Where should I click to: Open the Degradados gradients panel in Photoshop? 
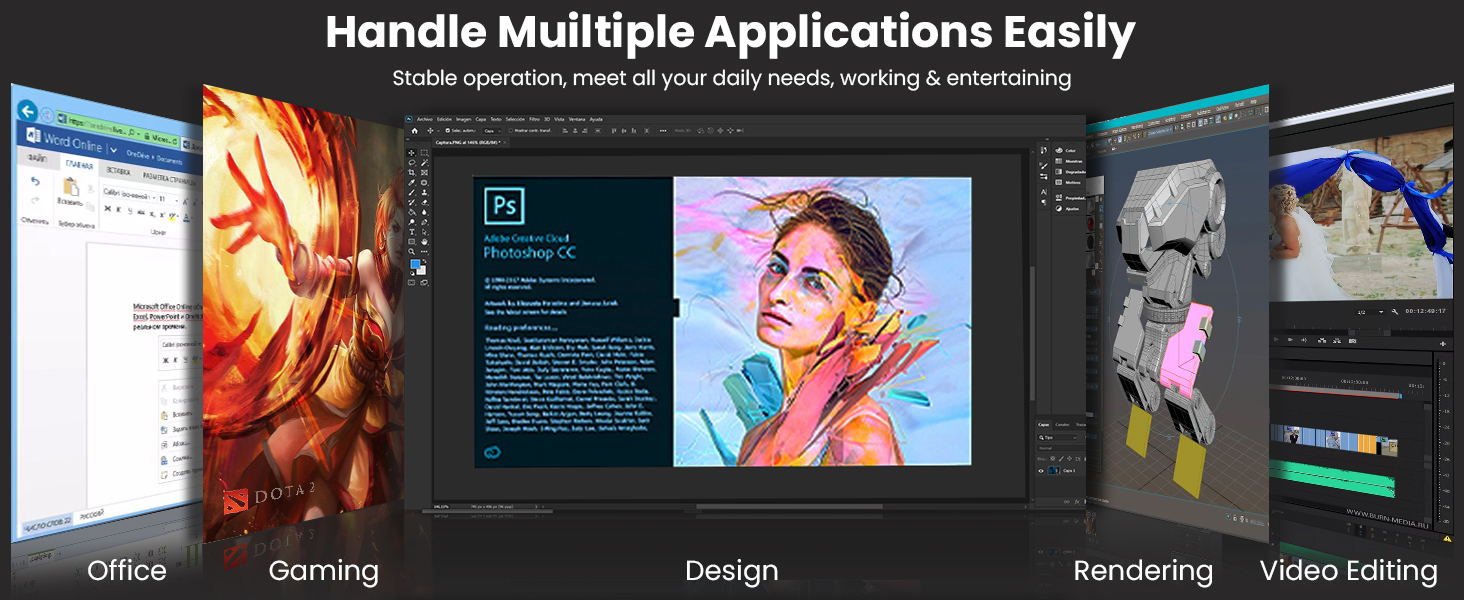pyautogui.click(x=1059, y=172)
